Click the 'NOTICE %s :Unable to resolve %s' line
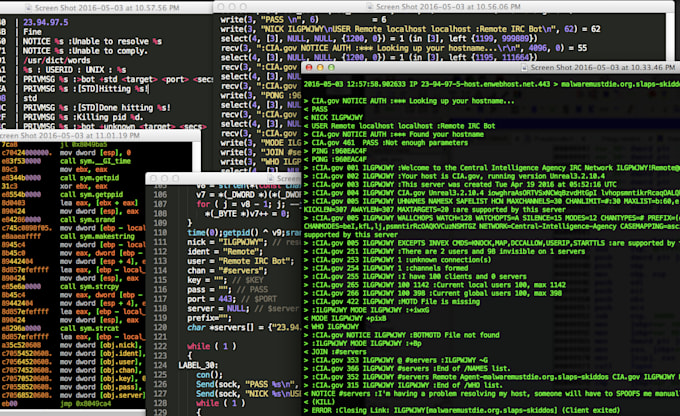This screenshot has height=416, width=680. pyautogui.click(x=92, y=41)
